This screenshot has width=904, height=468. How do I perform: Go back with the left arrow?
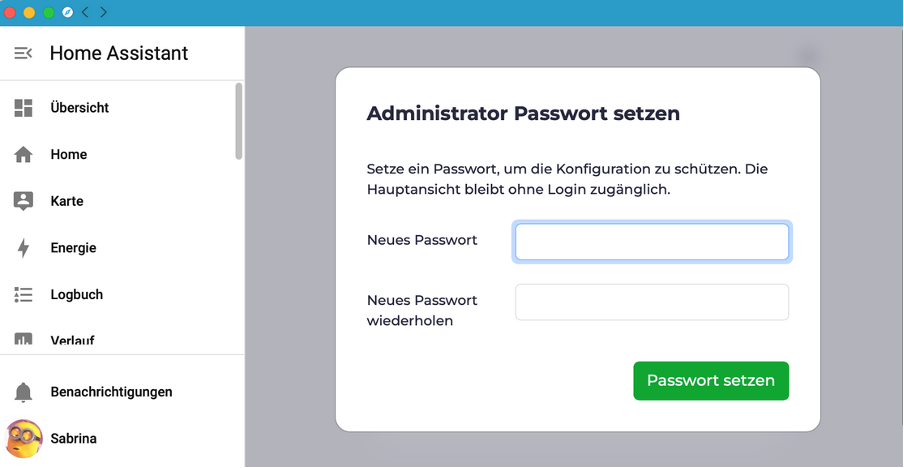pyautogui.click(x=85, y=12)
